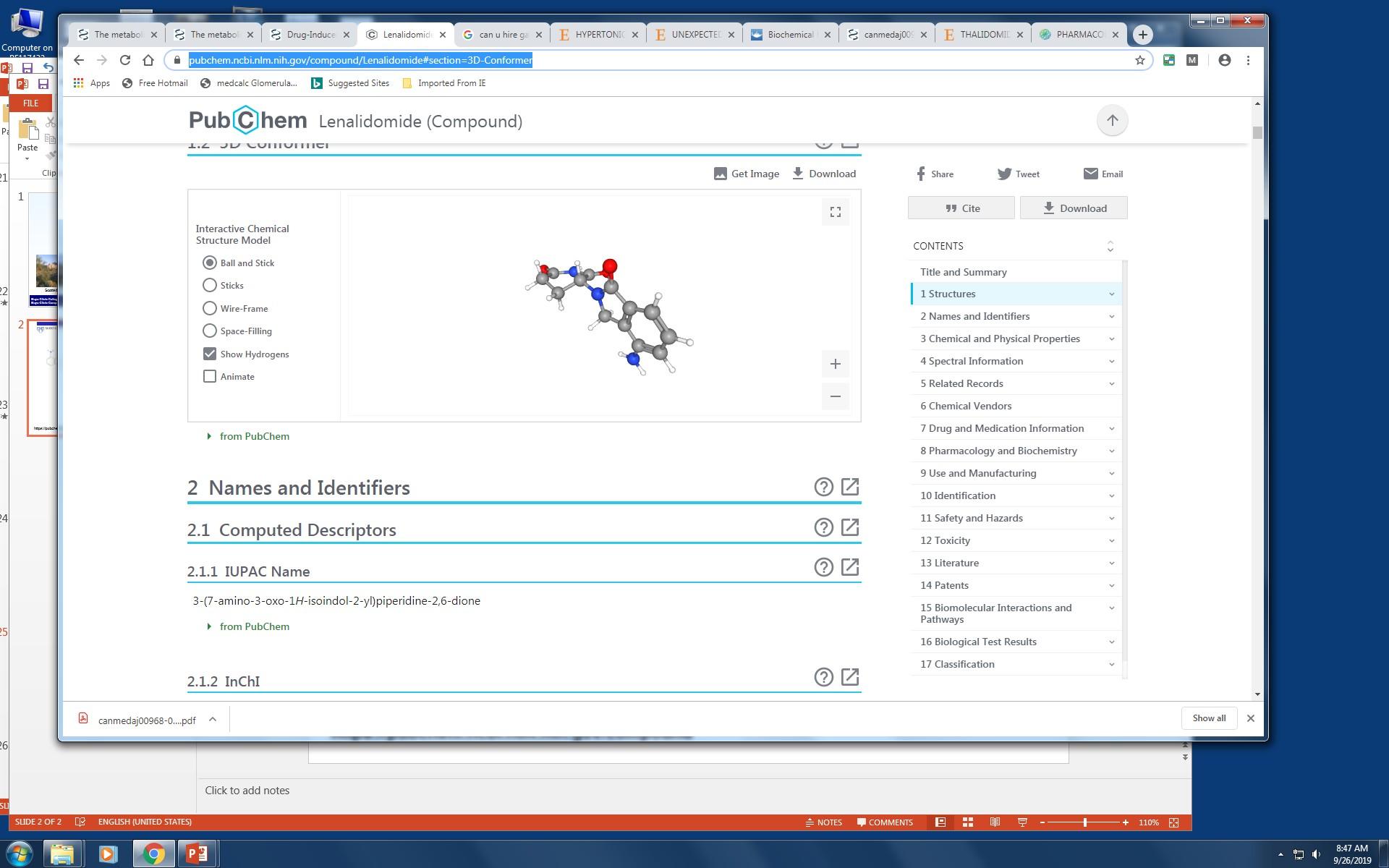Open fullscreen view of 3D conformer
Image resolution: width=1389 pixels, height=868 pixels.
(x=835, y=212)
